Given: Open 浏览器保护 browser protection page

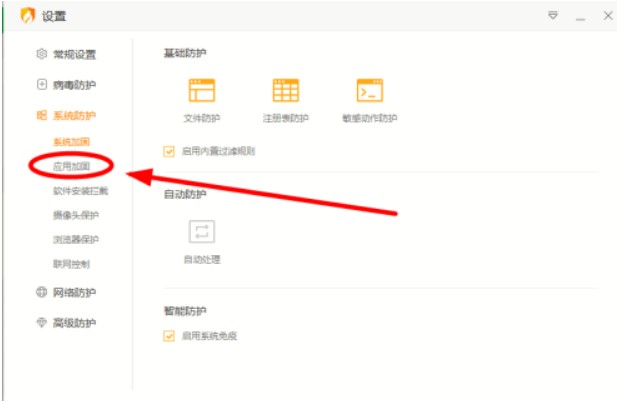Looking at the screenshot, I should point(76,240).
